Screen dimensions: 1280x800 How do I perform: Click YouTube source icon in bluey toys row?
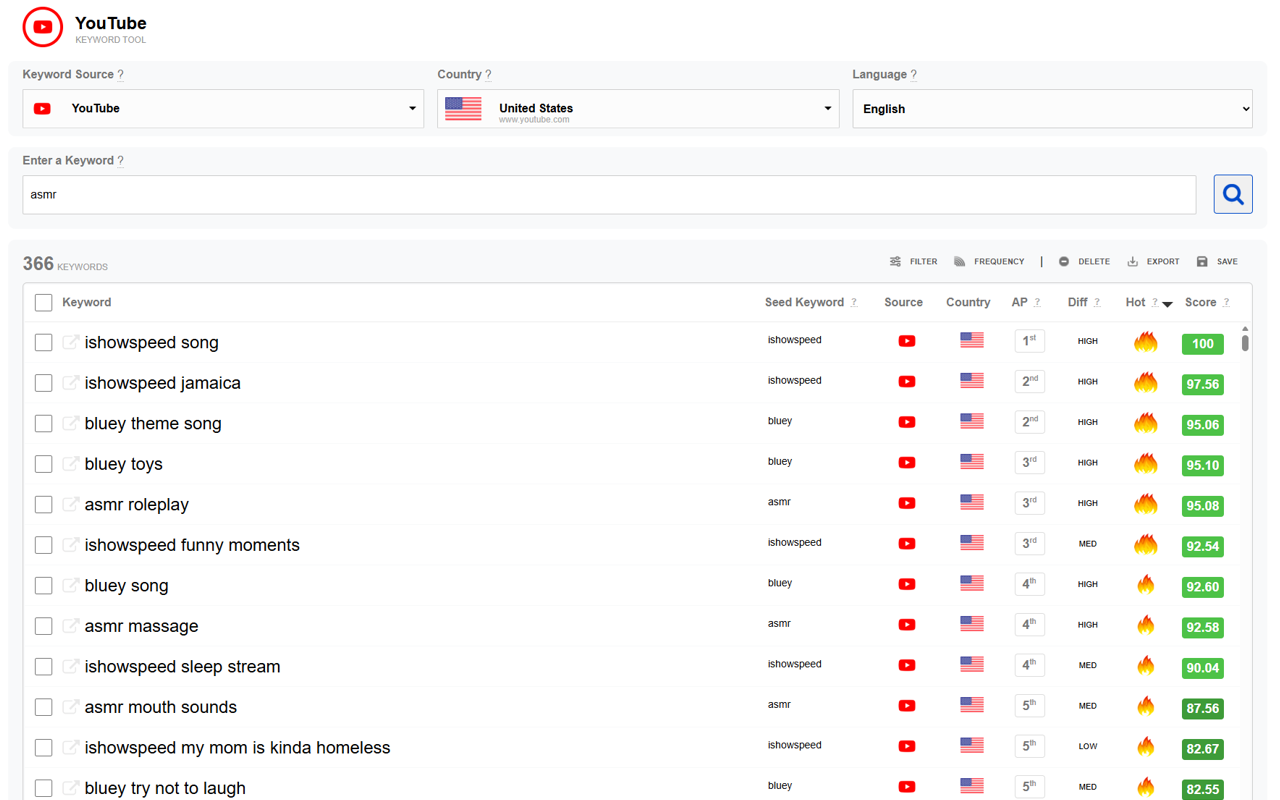click(907, 462)
